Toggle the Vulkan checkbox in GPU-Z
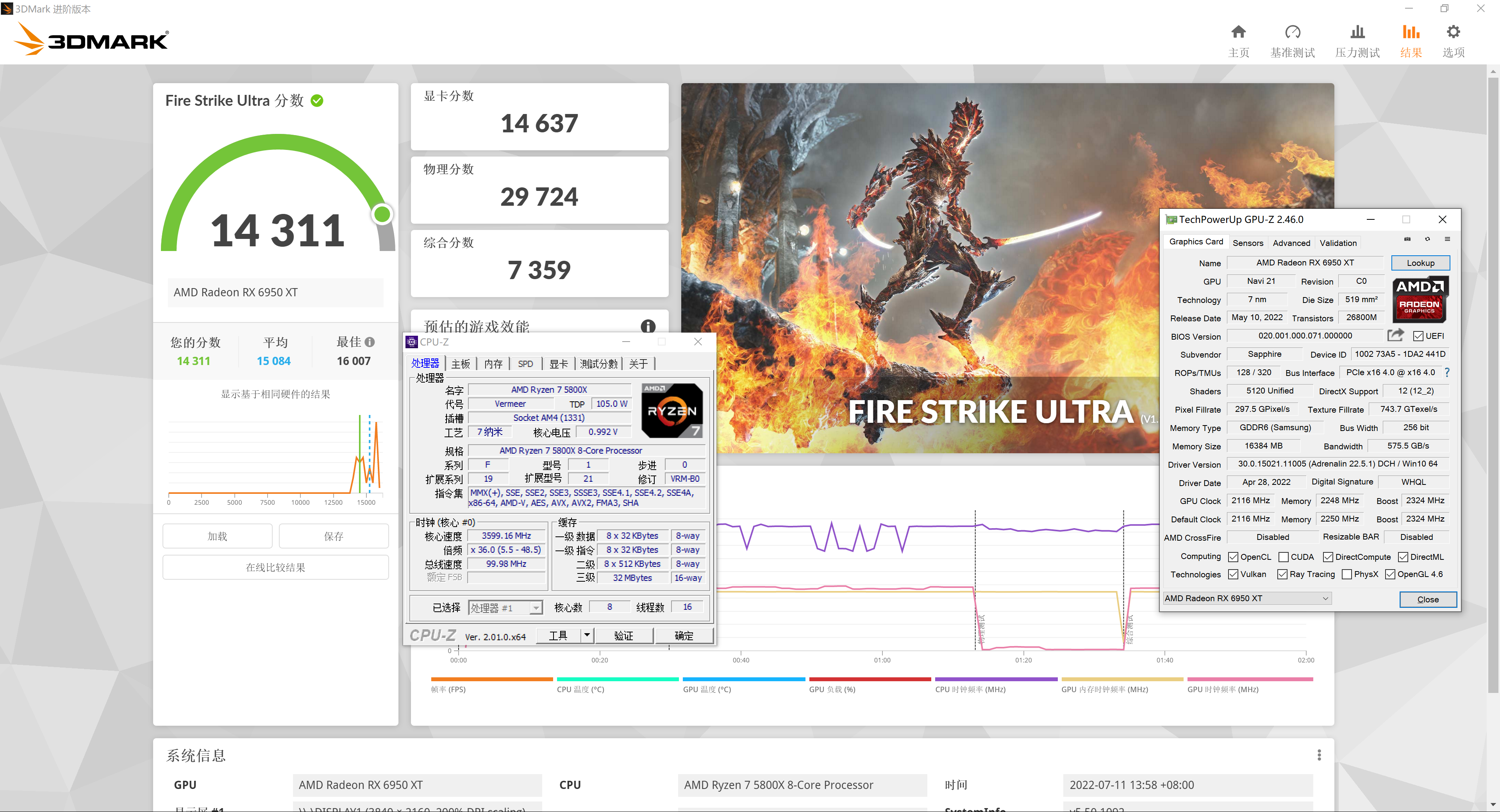Image resolution: width=1500 pixels, height=812 pixels. click(x=1233, y=574)
